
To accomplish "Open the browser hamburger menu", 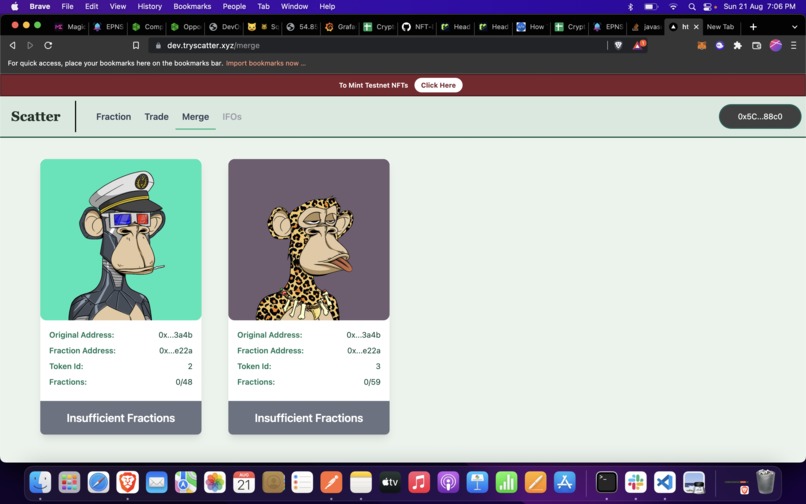I will click(794, 45).
